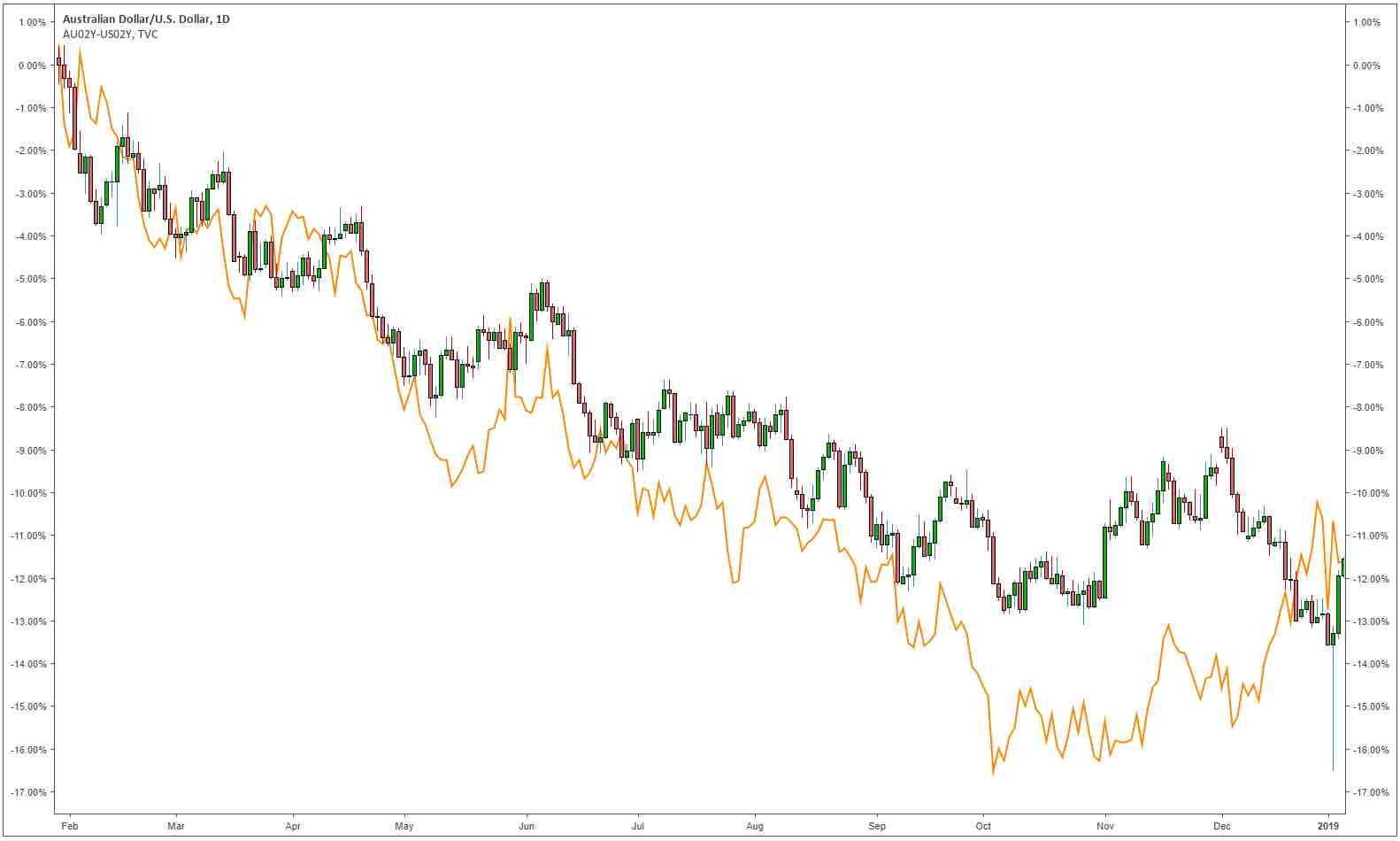1400x841 pixels.
Task: Click the Jul label on time axis
Action: (x=637, y=826)
